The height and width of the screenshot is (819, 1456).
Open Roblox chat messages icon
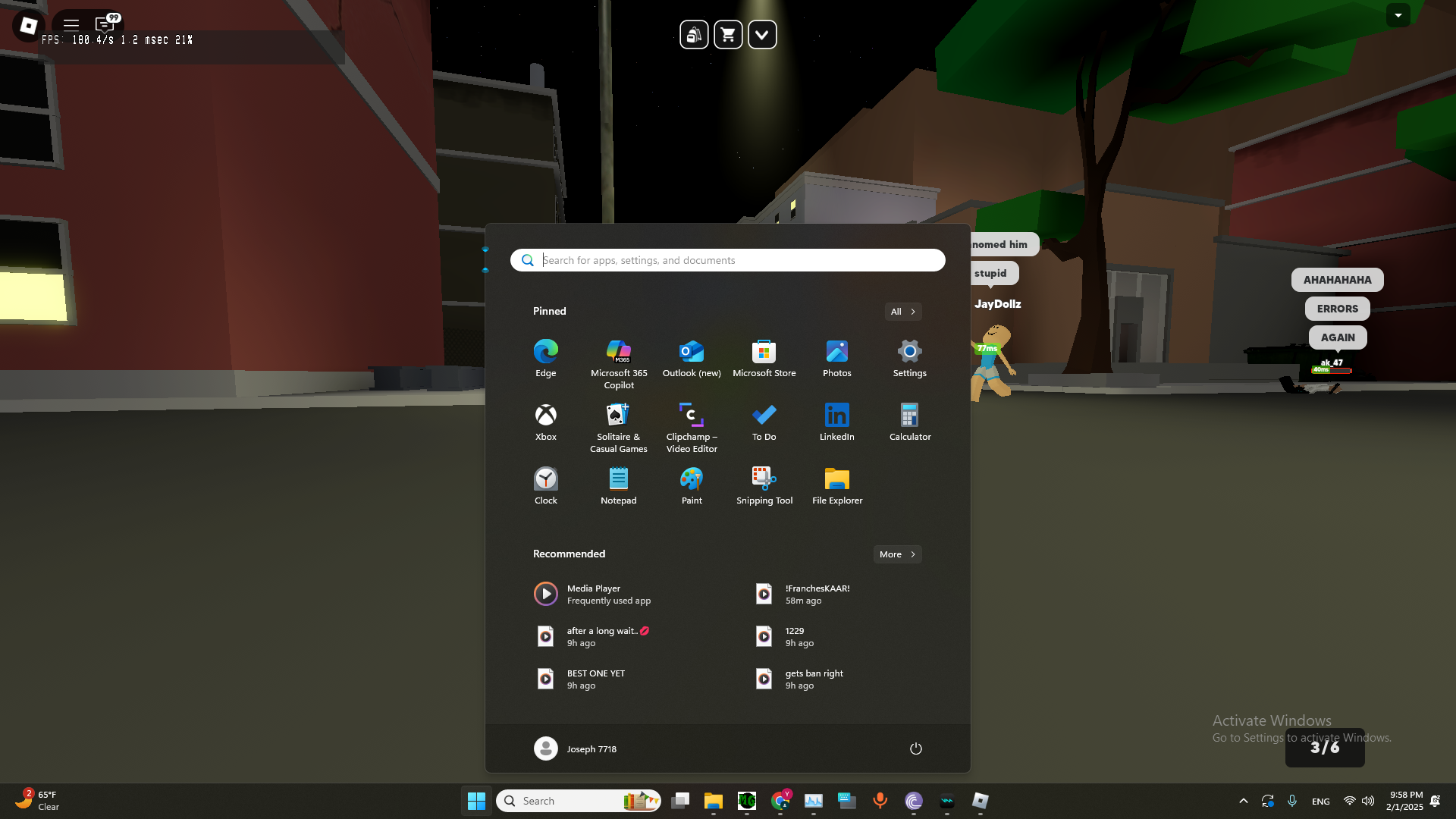[105, 24]
